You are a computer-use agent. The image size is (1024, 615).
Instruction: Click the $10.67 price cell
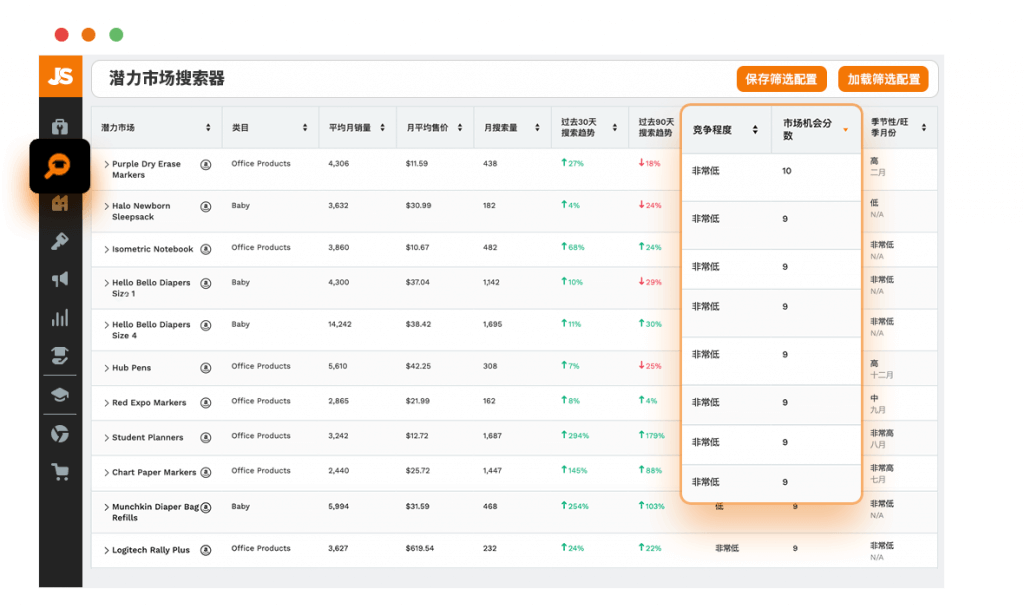click(417, 247)
